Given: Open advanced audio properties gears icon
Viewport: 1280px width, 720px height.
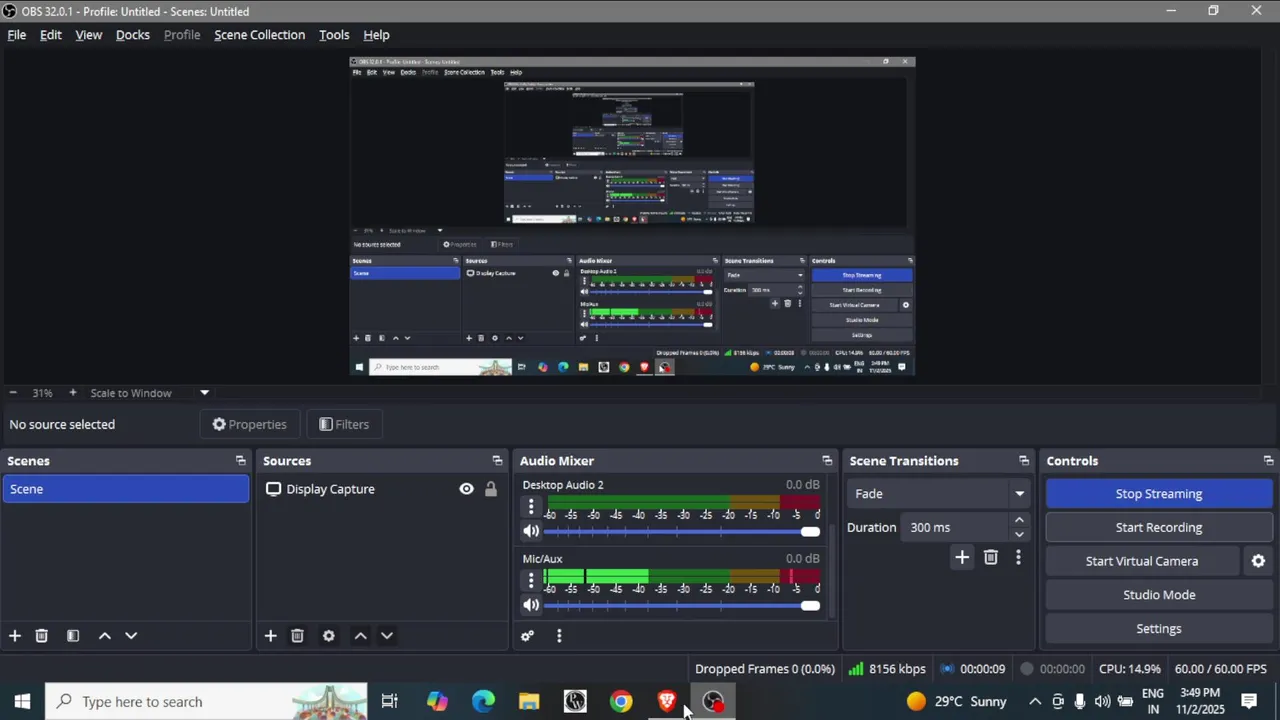Looking at the screenshot, I should (x=528, y=636).
